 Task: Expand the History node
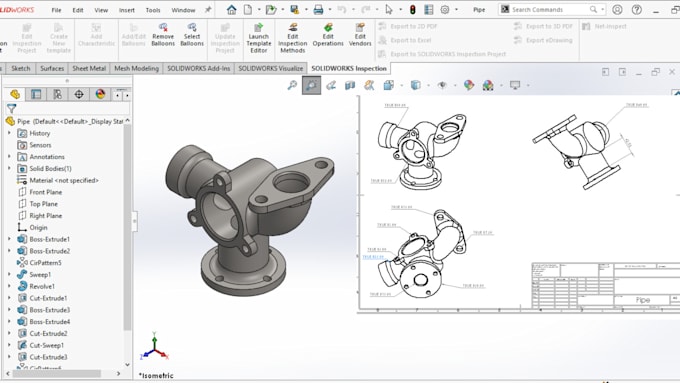(x=9, y=133)
